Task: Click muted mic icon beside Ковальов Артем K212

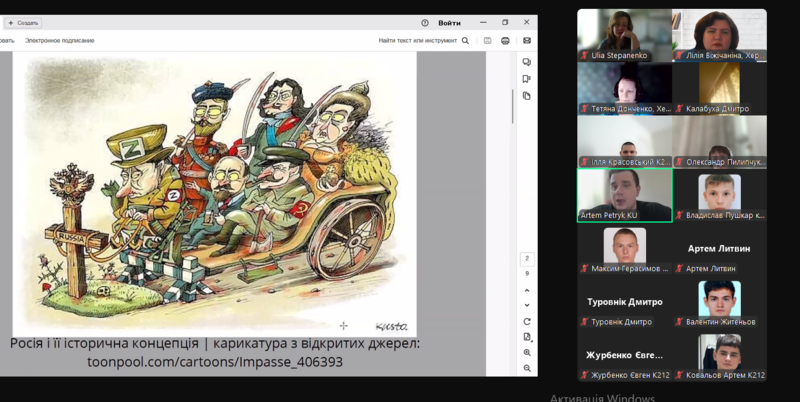Action: coord(680,375)
